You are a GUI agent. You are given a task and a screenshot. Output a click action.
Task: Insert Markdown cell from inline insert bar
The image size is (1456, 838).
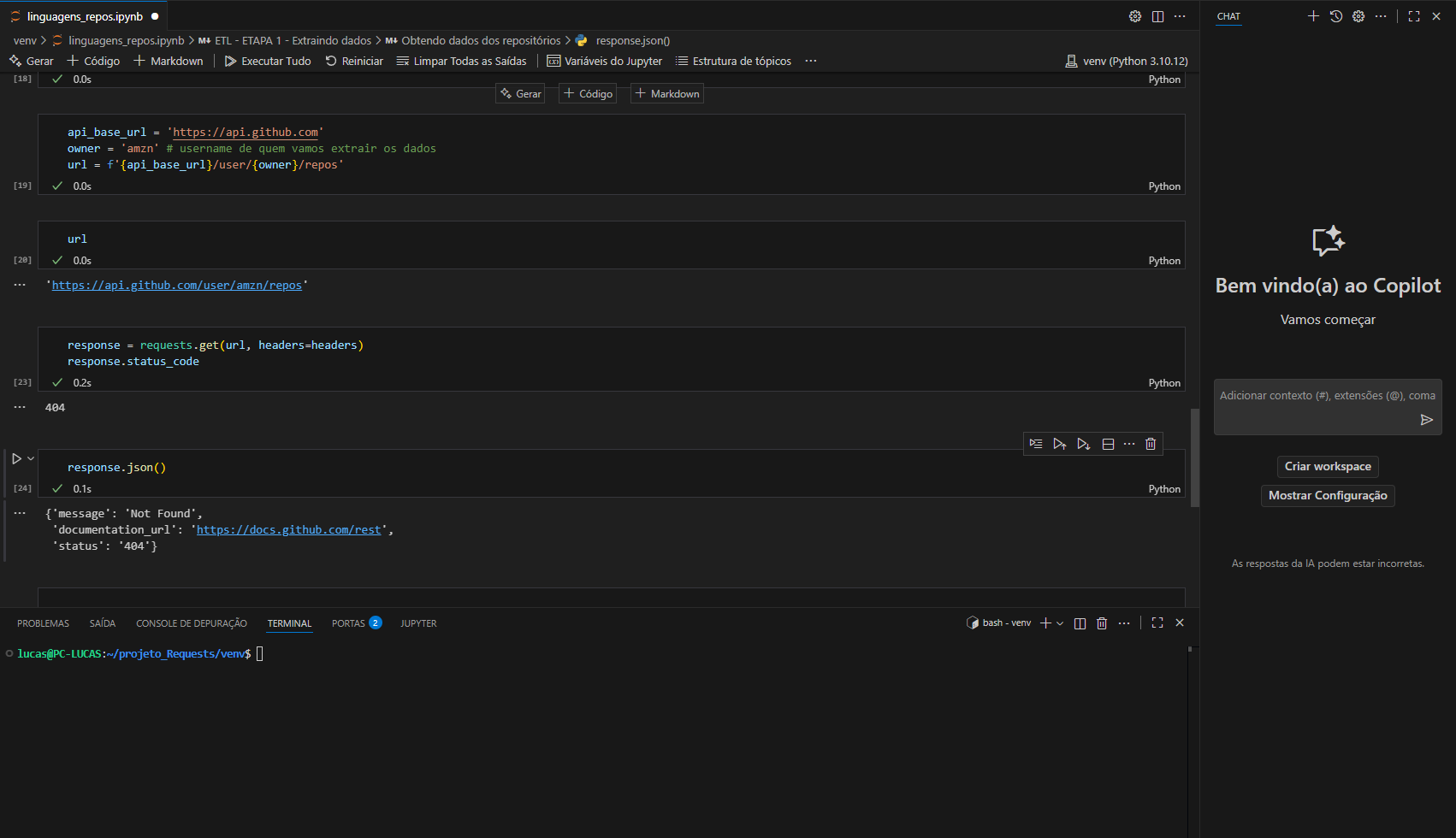(x=667, y=93)
